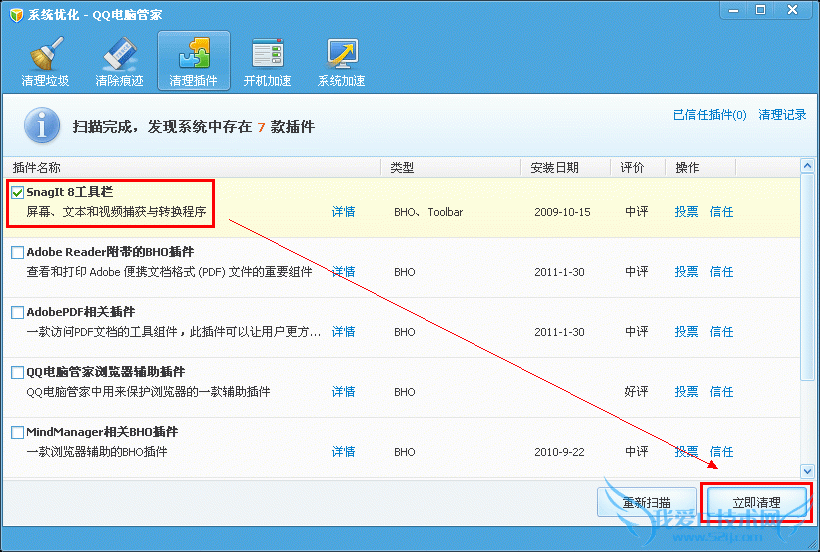Check the QQ电脑管家浏览器辅助插件 checkbox
This screenshot has width=820, height=552.
17,373
